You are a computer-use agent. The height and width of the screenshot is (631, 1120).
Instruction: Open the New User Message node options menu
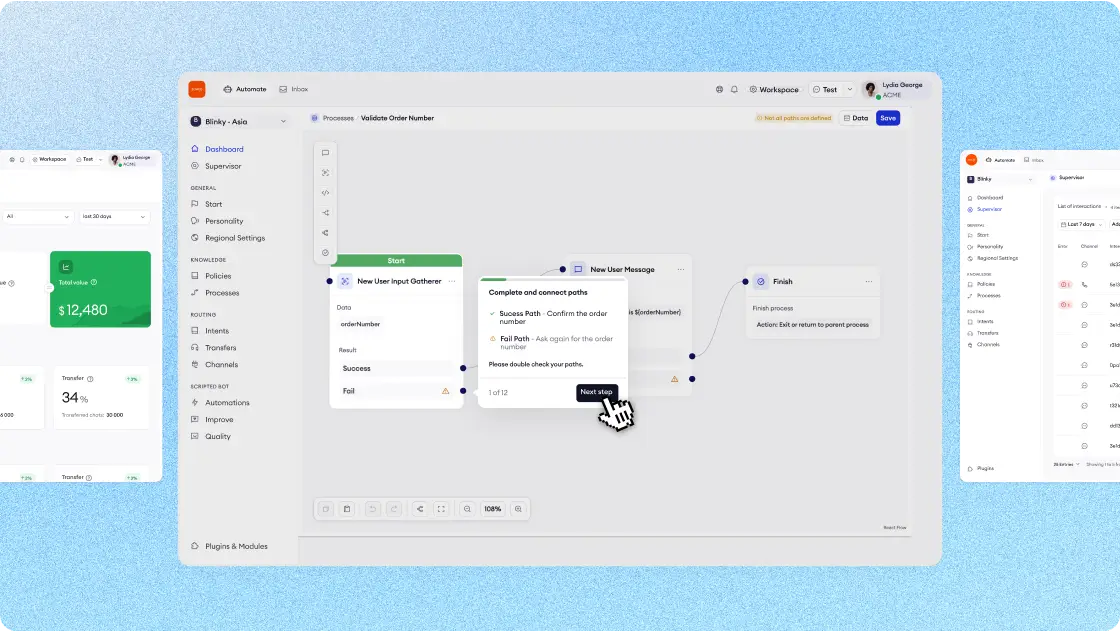coord(681,269)
